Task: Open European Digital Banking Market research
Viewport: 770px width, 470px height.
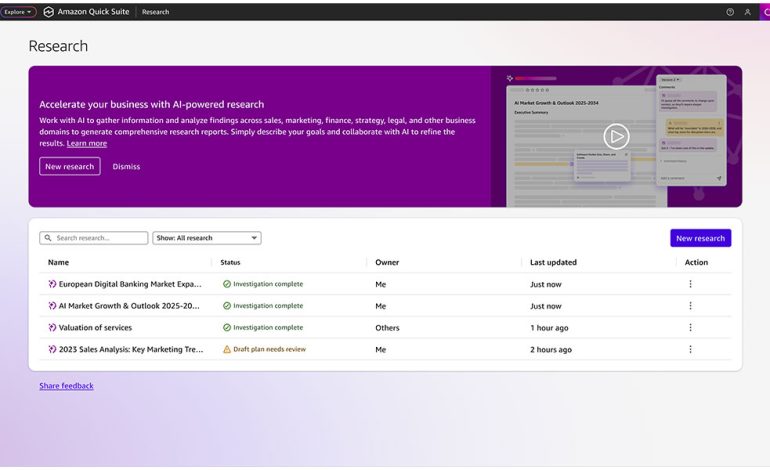Action: click(129, 284)
